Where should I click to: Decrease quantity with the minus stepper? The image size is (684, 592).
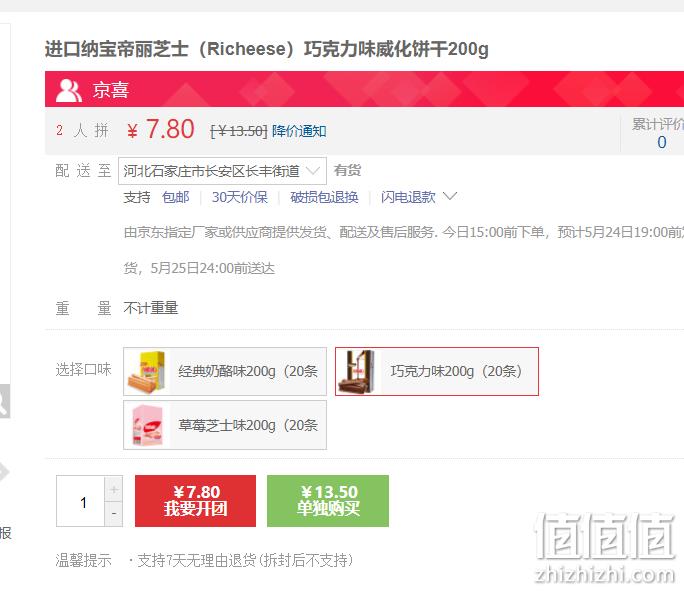pos(114,514)
